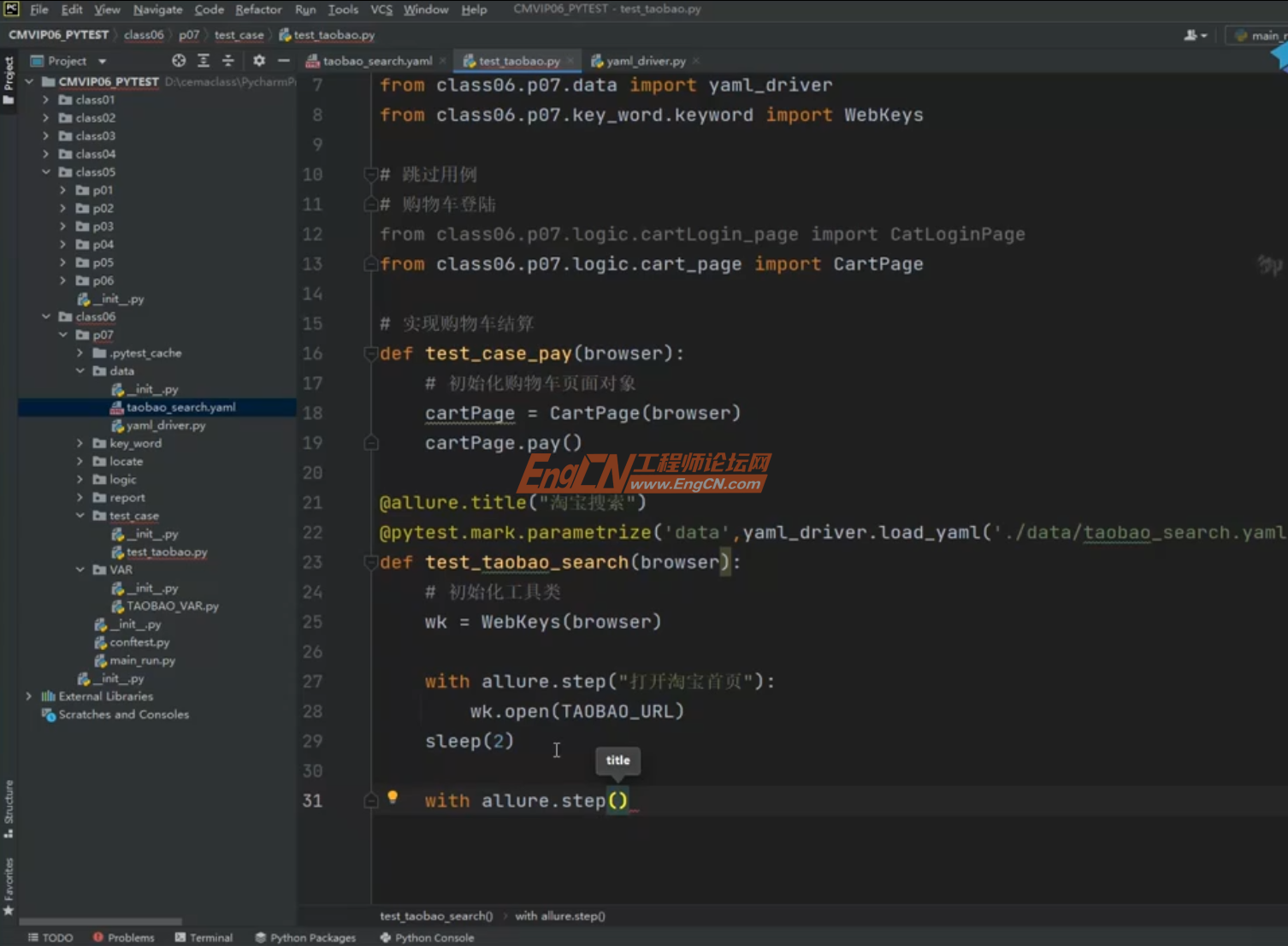
Task: Hide the Project panel with minus icon
Action: click(284, 61)
